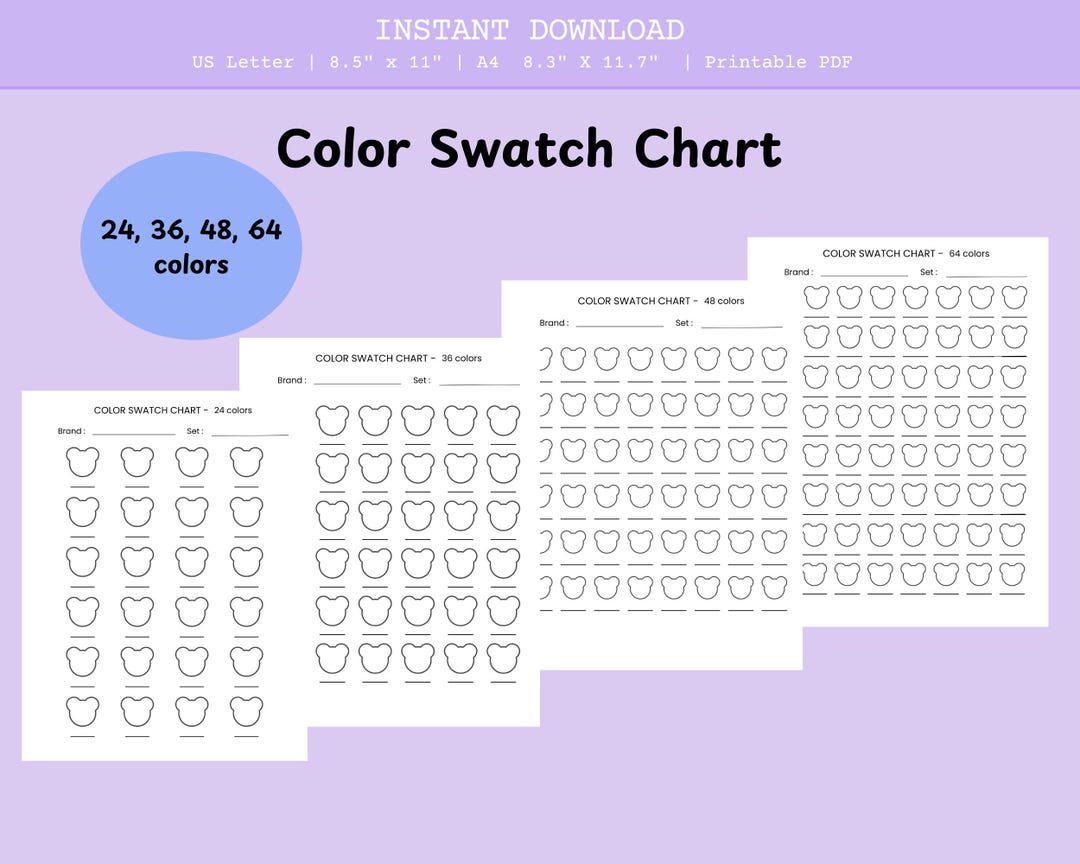Click "COLOR SWATCH CHART - 36 colors" page title

point(398,358)
